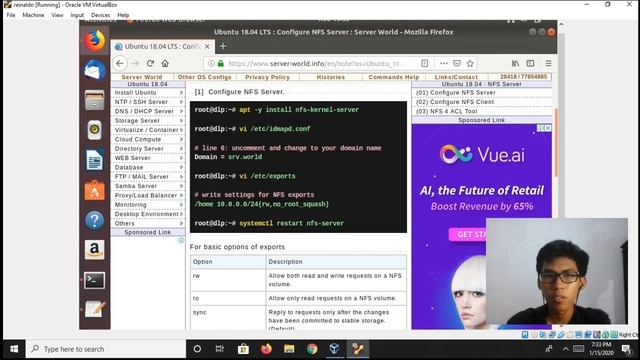The width and height of the screenshot is (640, 360).
Task: Show sidebars in Firefox
Action: click(530, 63)
